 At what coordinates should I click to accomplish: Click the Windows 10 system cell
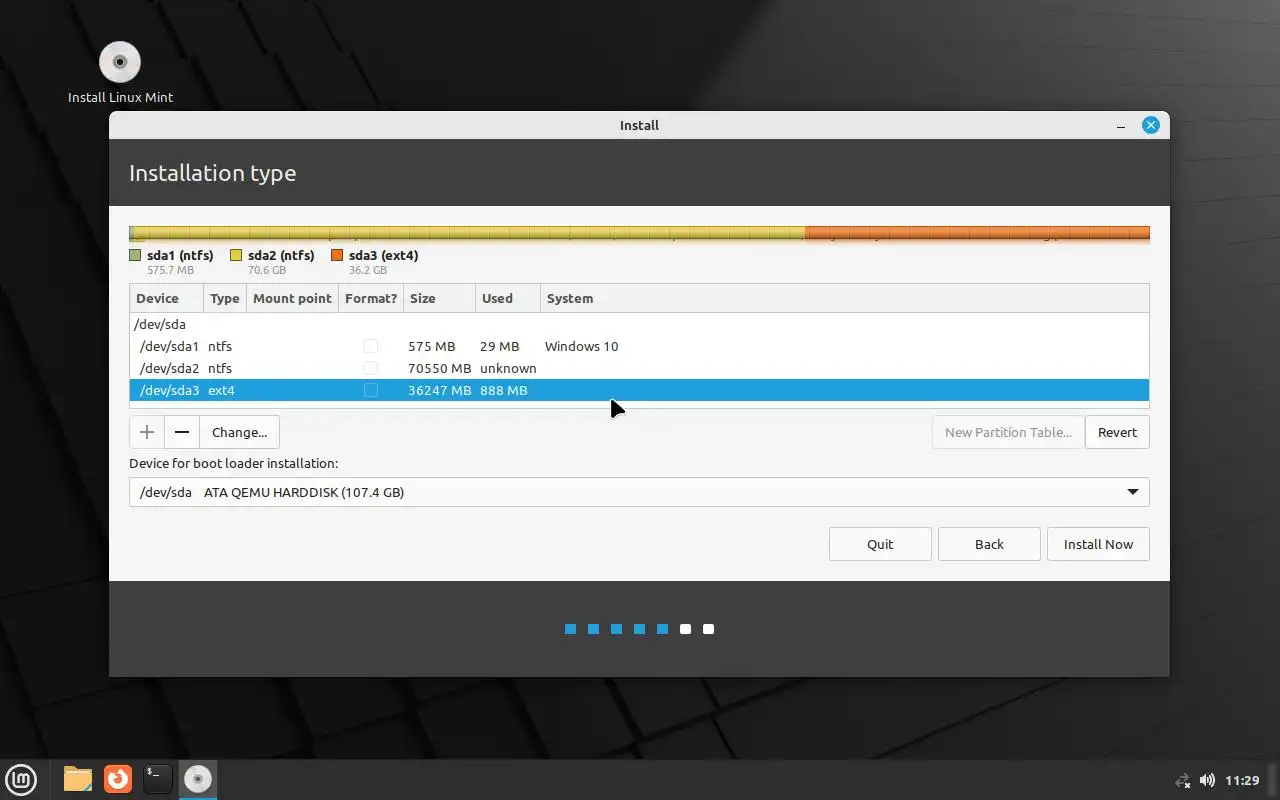click(581, 346)
